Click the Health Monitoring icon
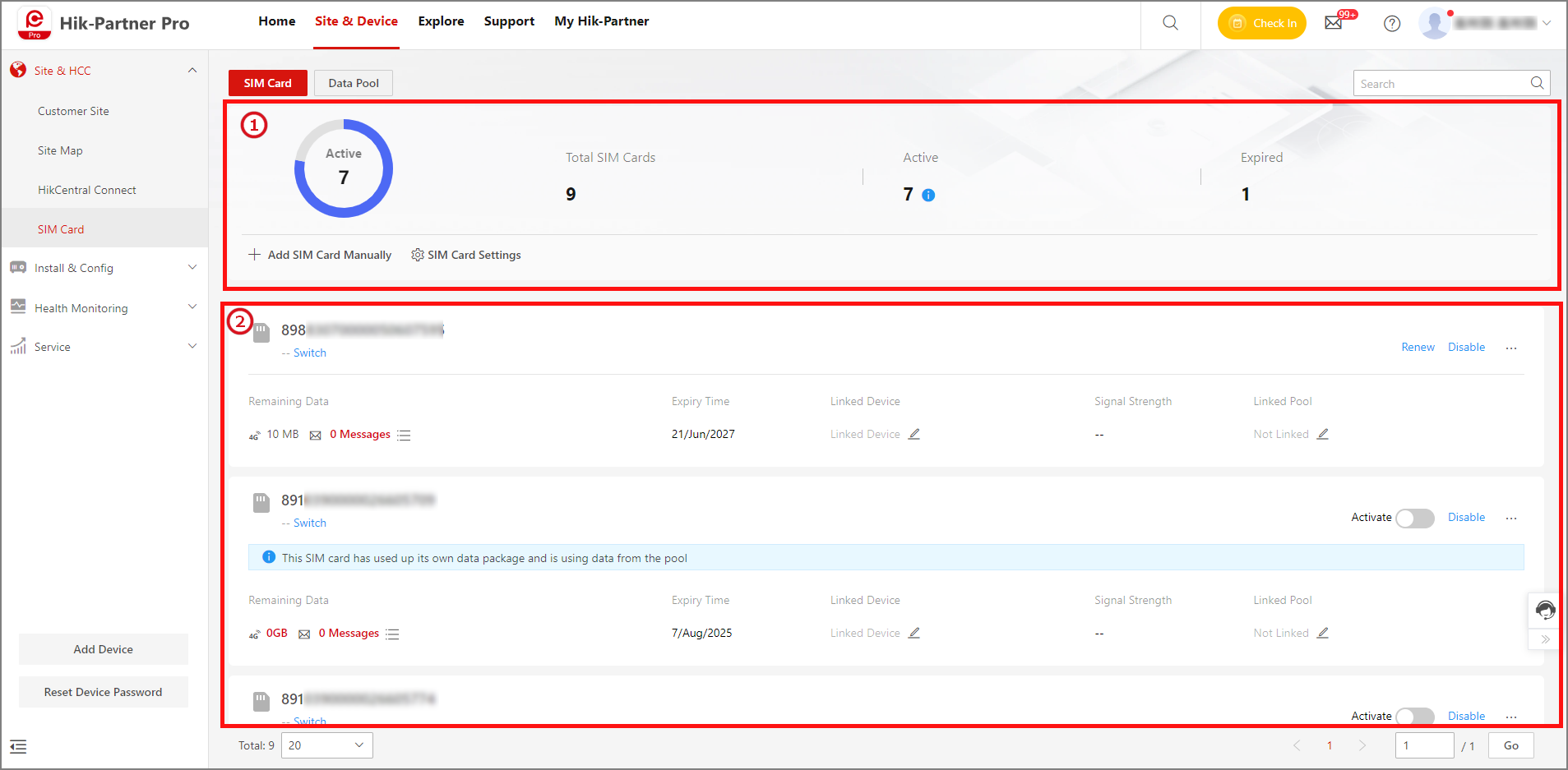Viewport: 1568px width, 770px height. (18, 307)
